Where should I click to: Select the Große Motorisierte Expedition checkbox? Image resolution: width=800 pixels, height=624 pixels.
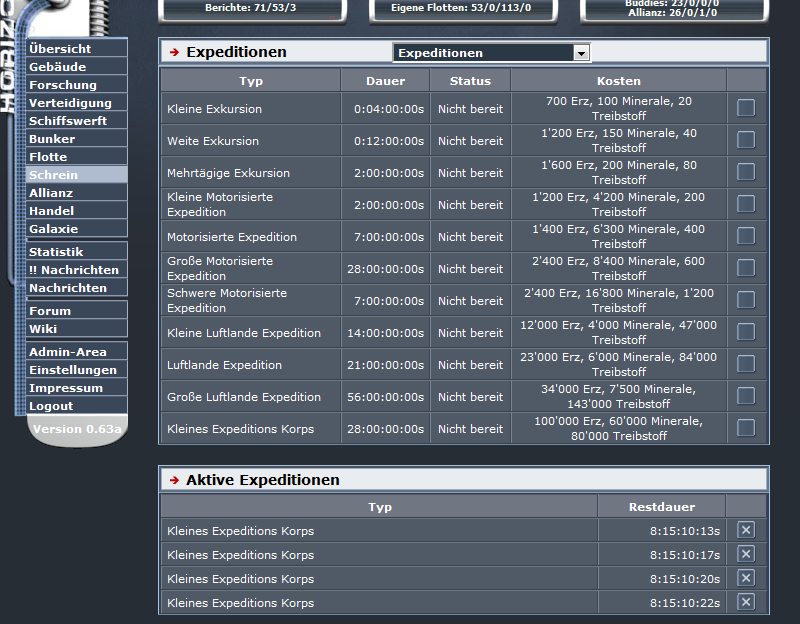coord(746,268)
